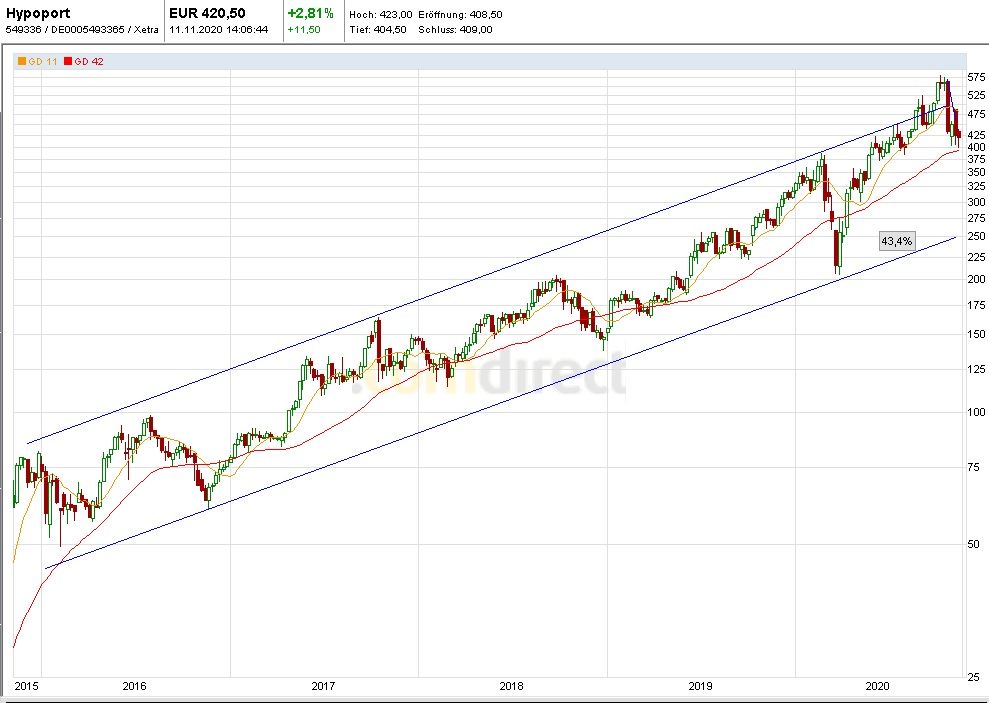Click the red GD 42 legend marker

click(x=68, y=62)
